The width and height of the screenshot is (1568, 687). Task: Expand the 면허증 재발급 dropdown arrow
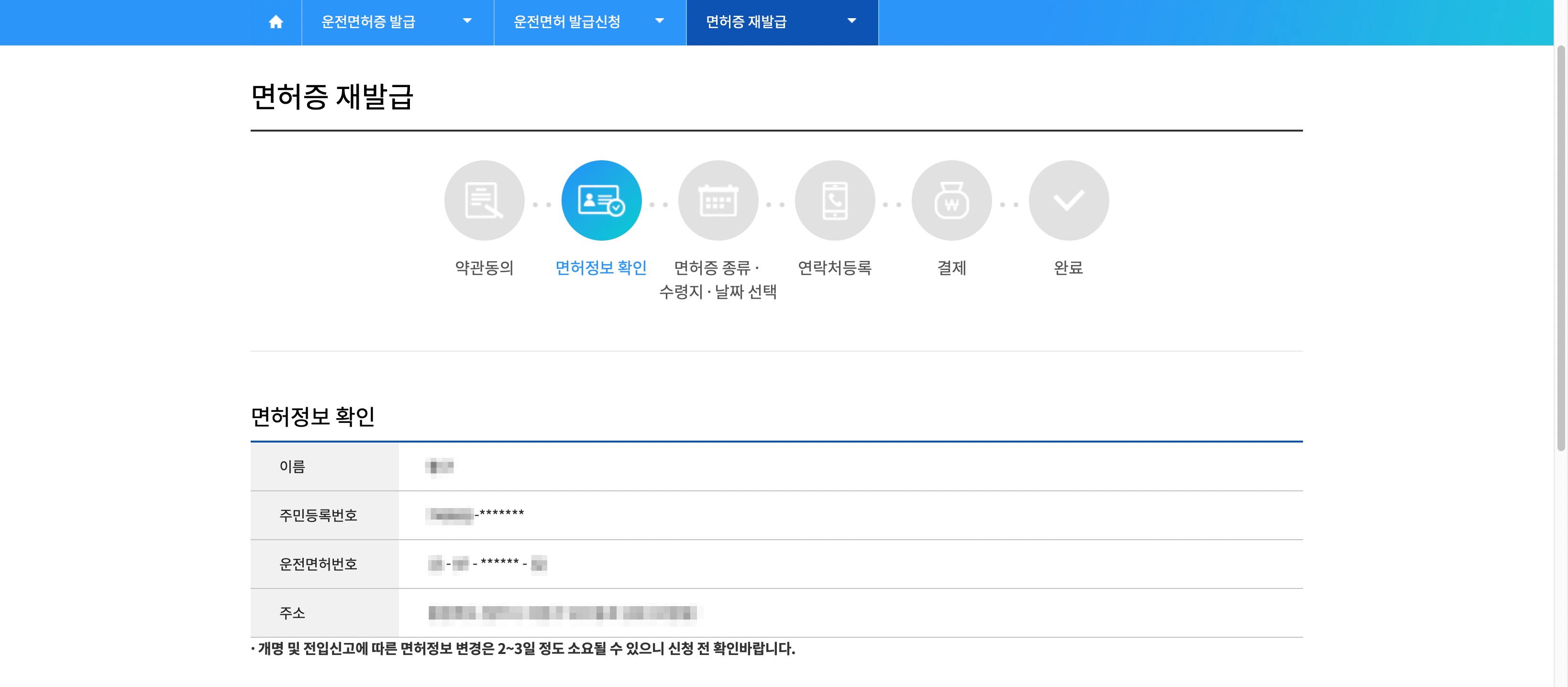point(851,22)
